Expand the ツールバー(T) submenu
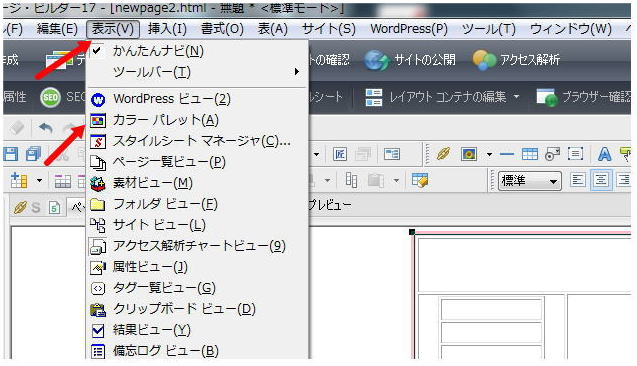Viewport: 637px width, 366px height. click(x=197, y=72)
